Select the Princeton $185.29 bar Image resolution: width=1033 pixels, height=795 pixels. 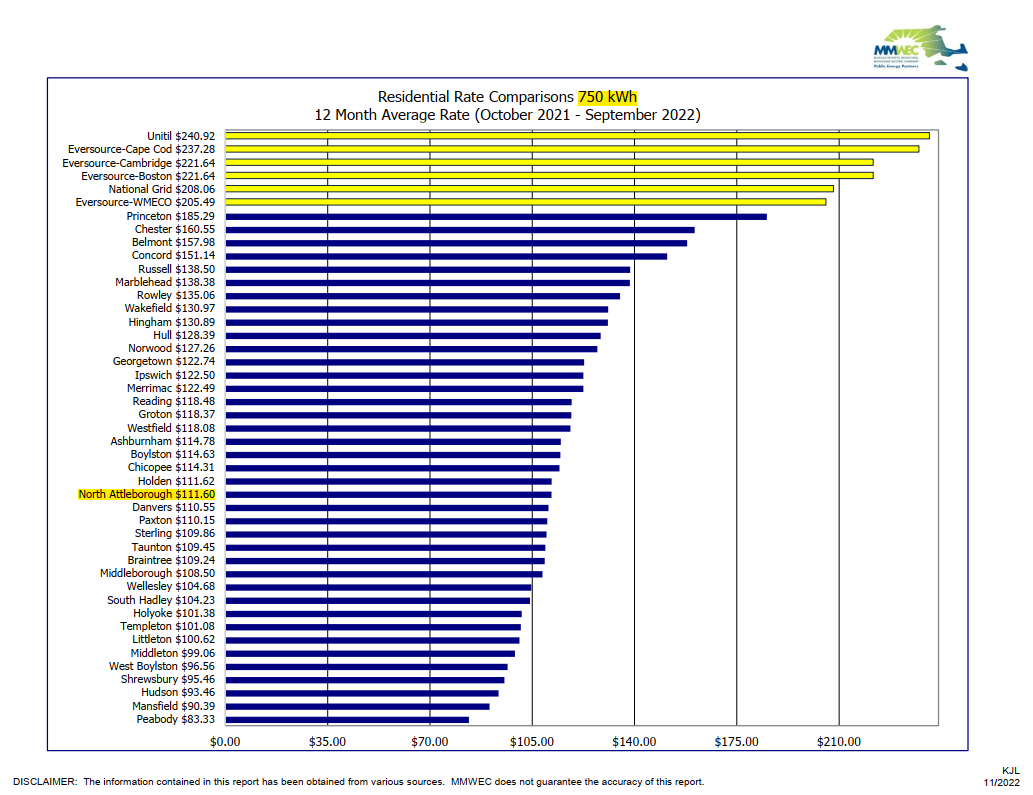click(496, 216)
